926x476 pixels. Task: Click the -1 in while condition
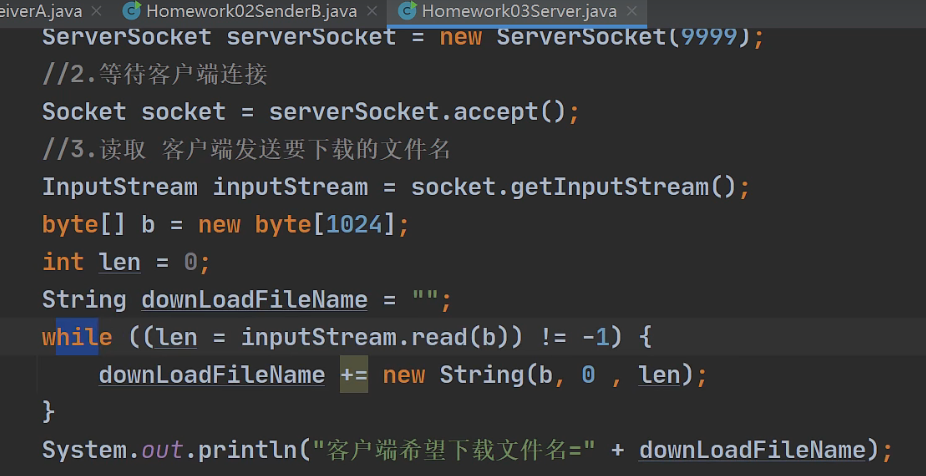(595, 337)
